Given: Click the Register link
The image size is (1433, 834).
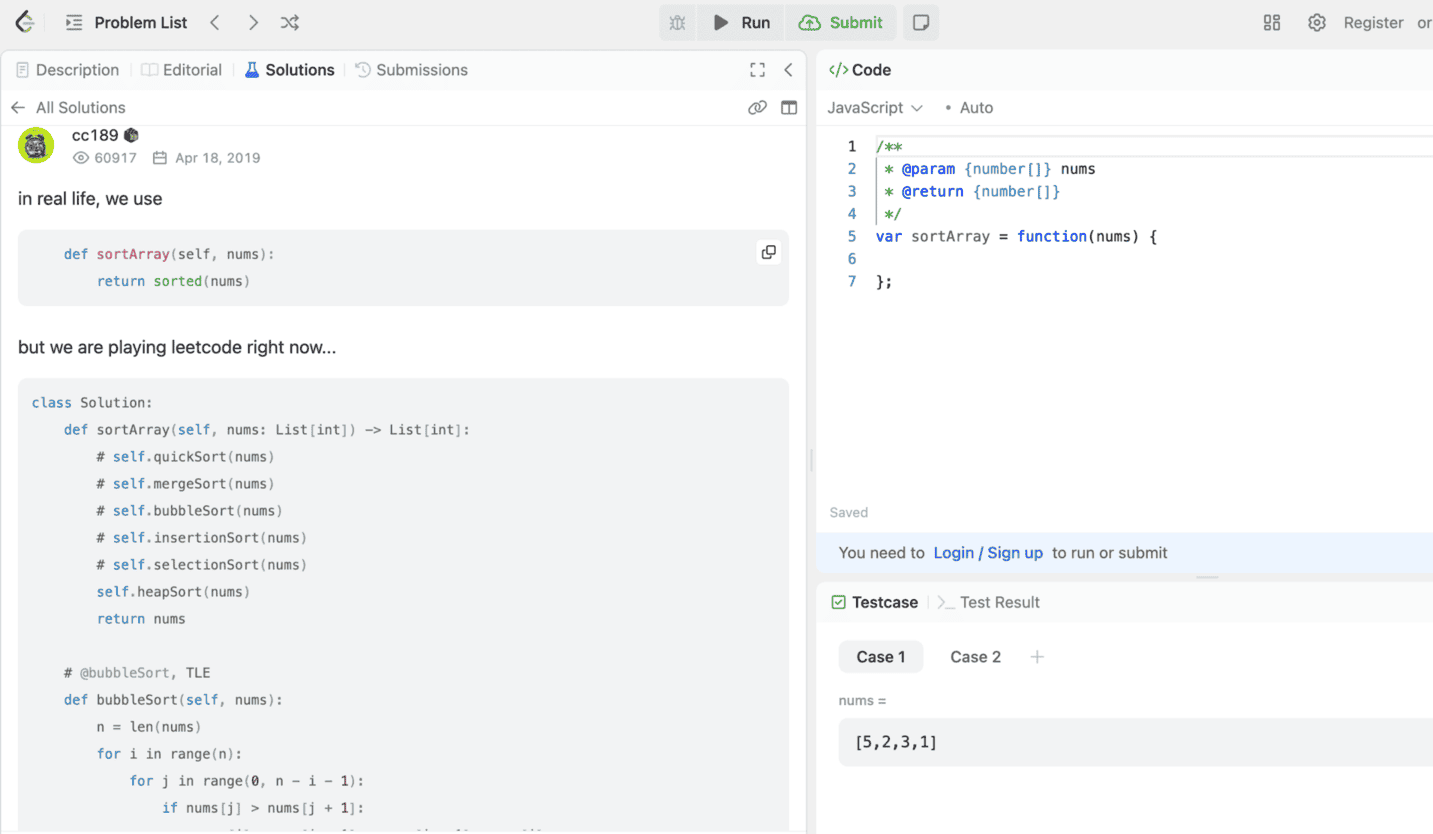Looking at the screenshot, I should coord(1373,22).
